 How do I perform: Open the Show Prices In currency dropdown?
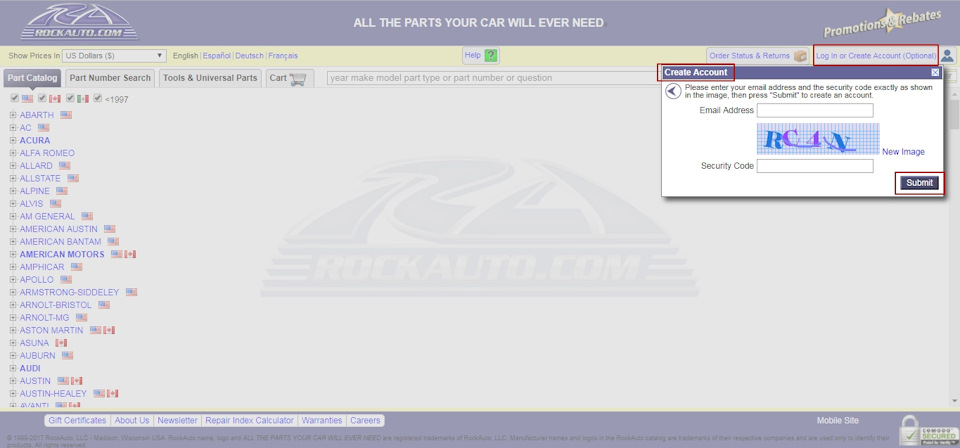point(114,56)
